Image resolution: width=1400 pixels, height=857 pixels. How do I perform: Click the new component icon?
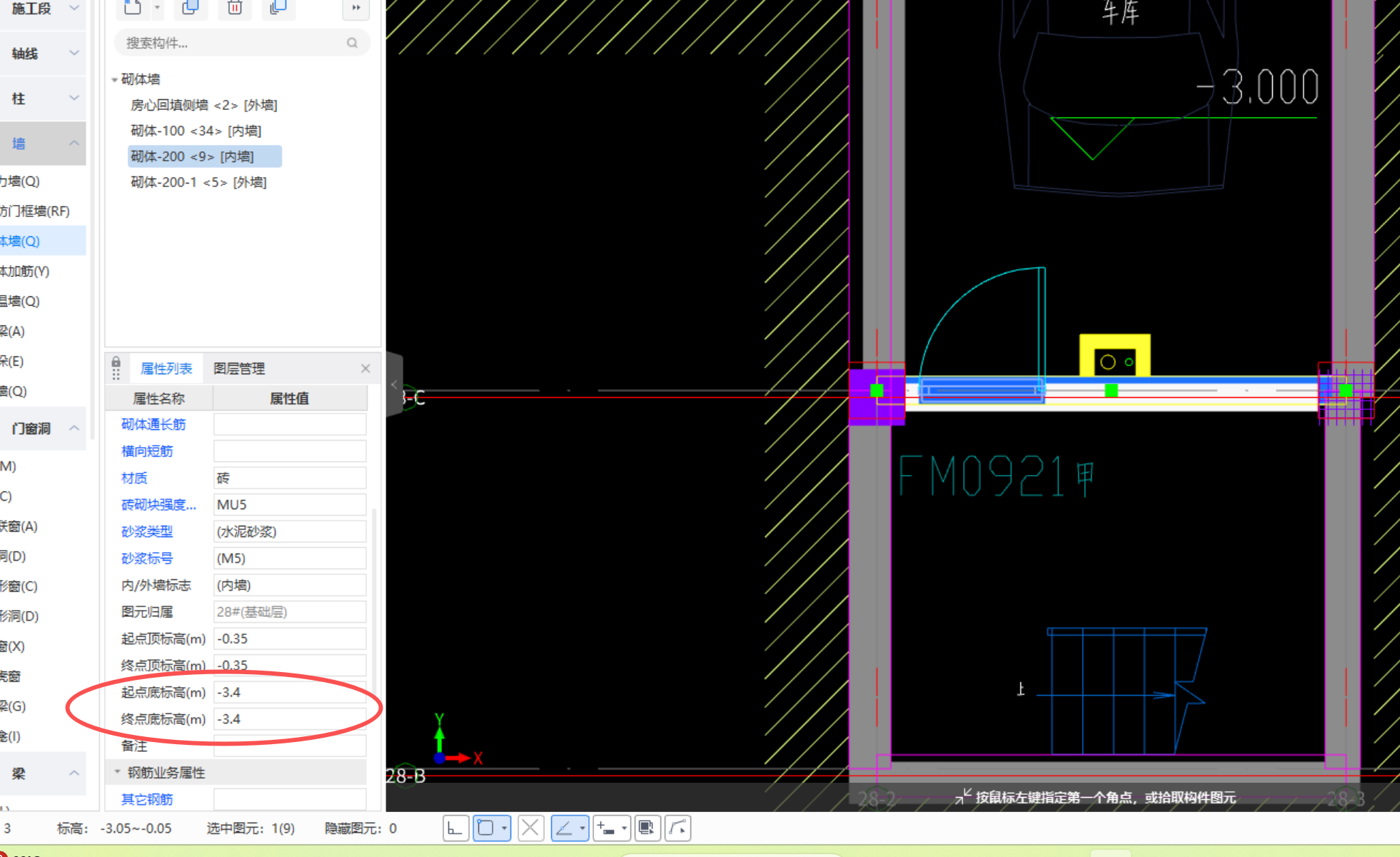tap(133, 8)
